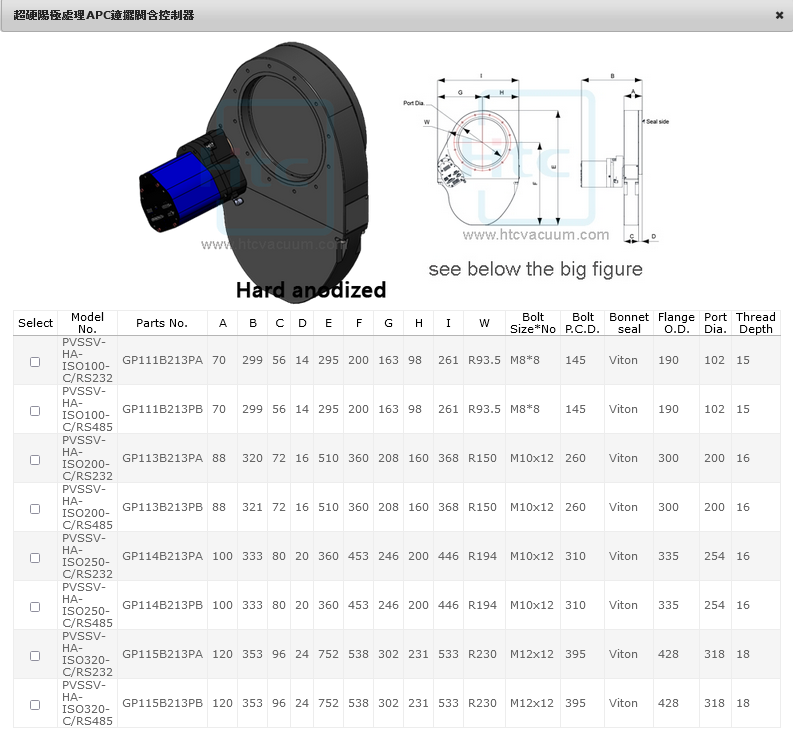Tick the checkbox for GP113B213PA
This screenshot has height=735, width=793.
(35, 459)
